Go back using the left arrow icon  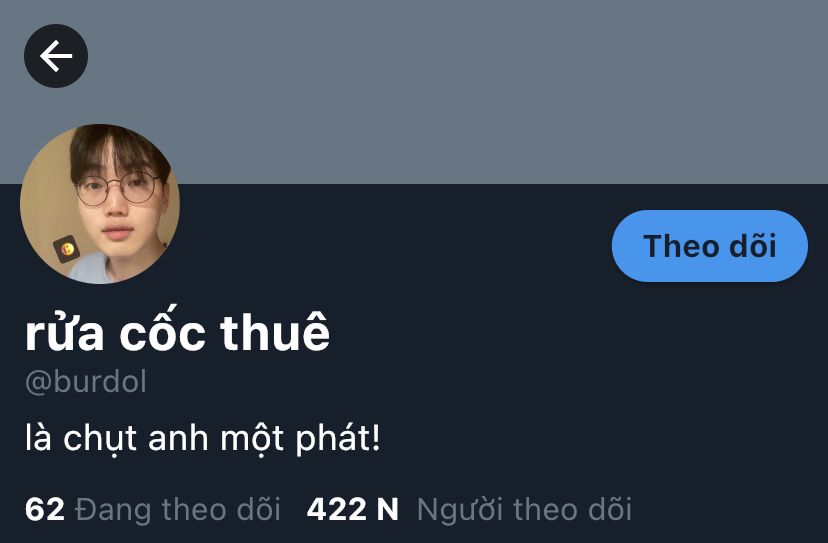coord(56,56)
